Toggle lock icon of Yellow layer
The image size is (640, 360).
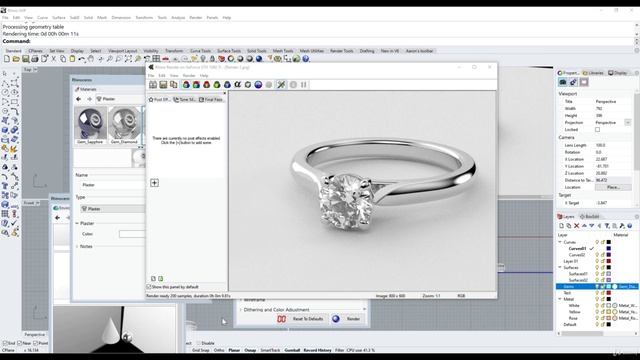click(x=602, y=312)
